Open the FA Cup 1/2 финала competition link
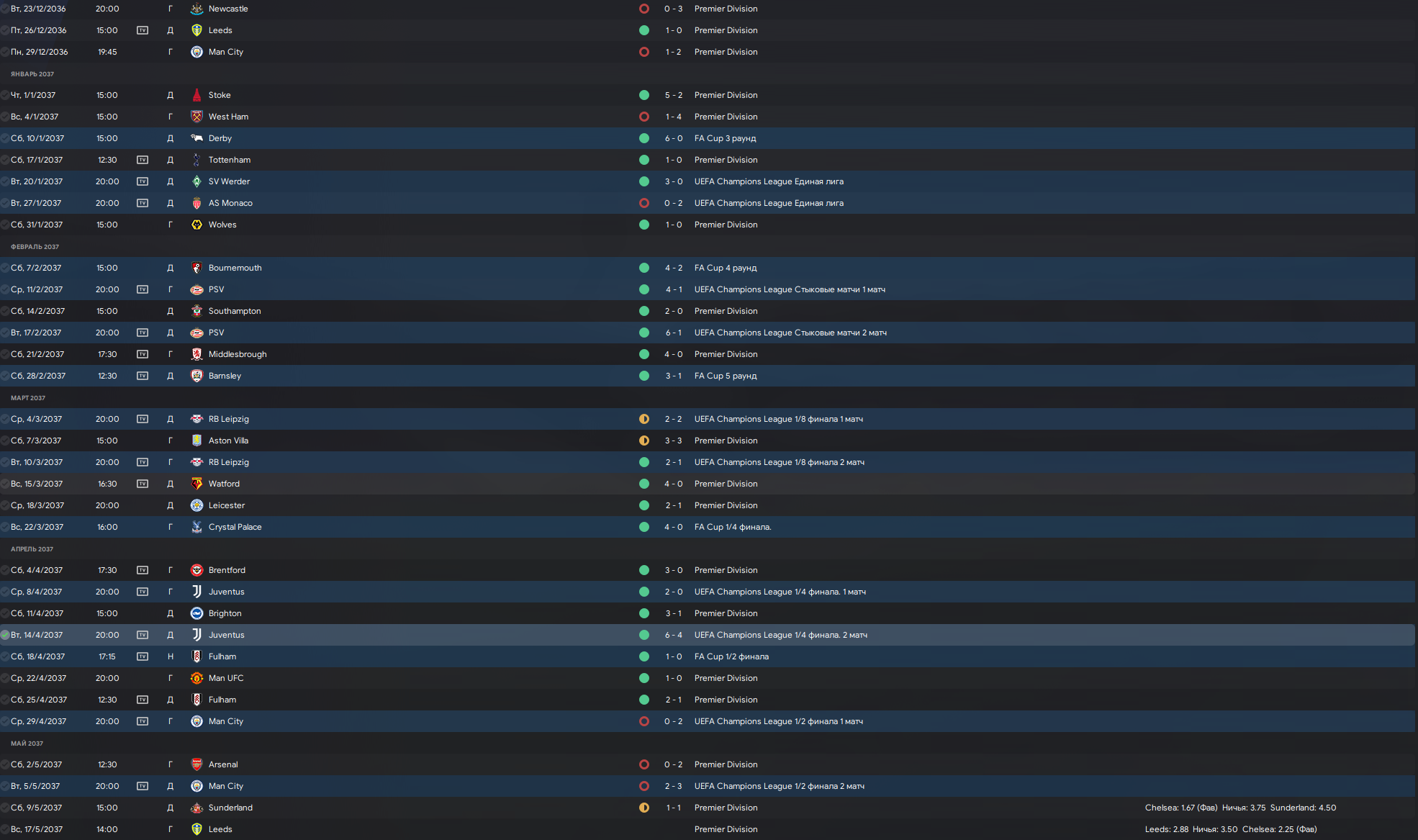The width and height of the screenshot is (1418, 840). coord(731,656)
